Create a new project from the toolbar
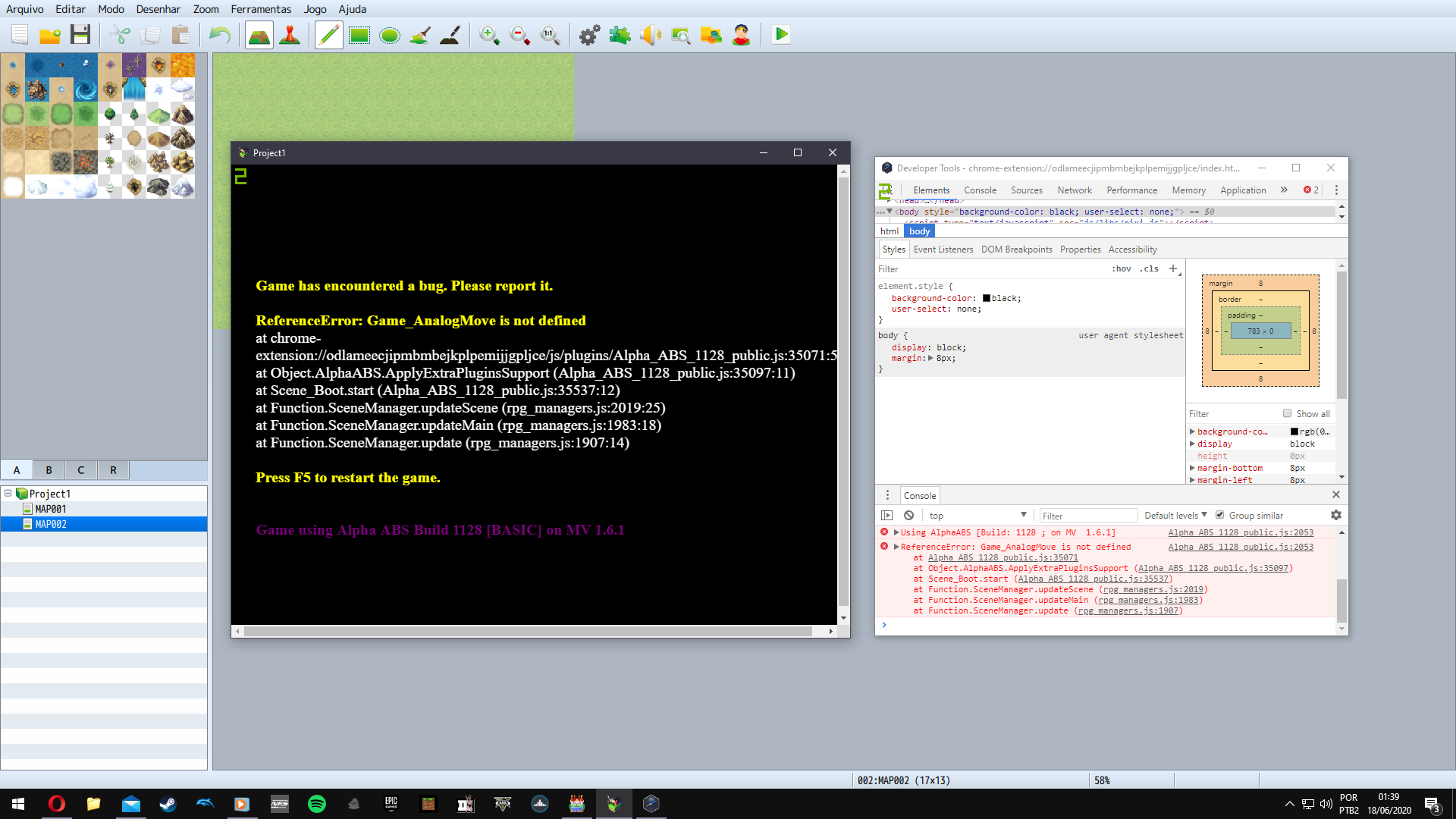Viewport: 1456px width, 819px height. coord(20,35)
